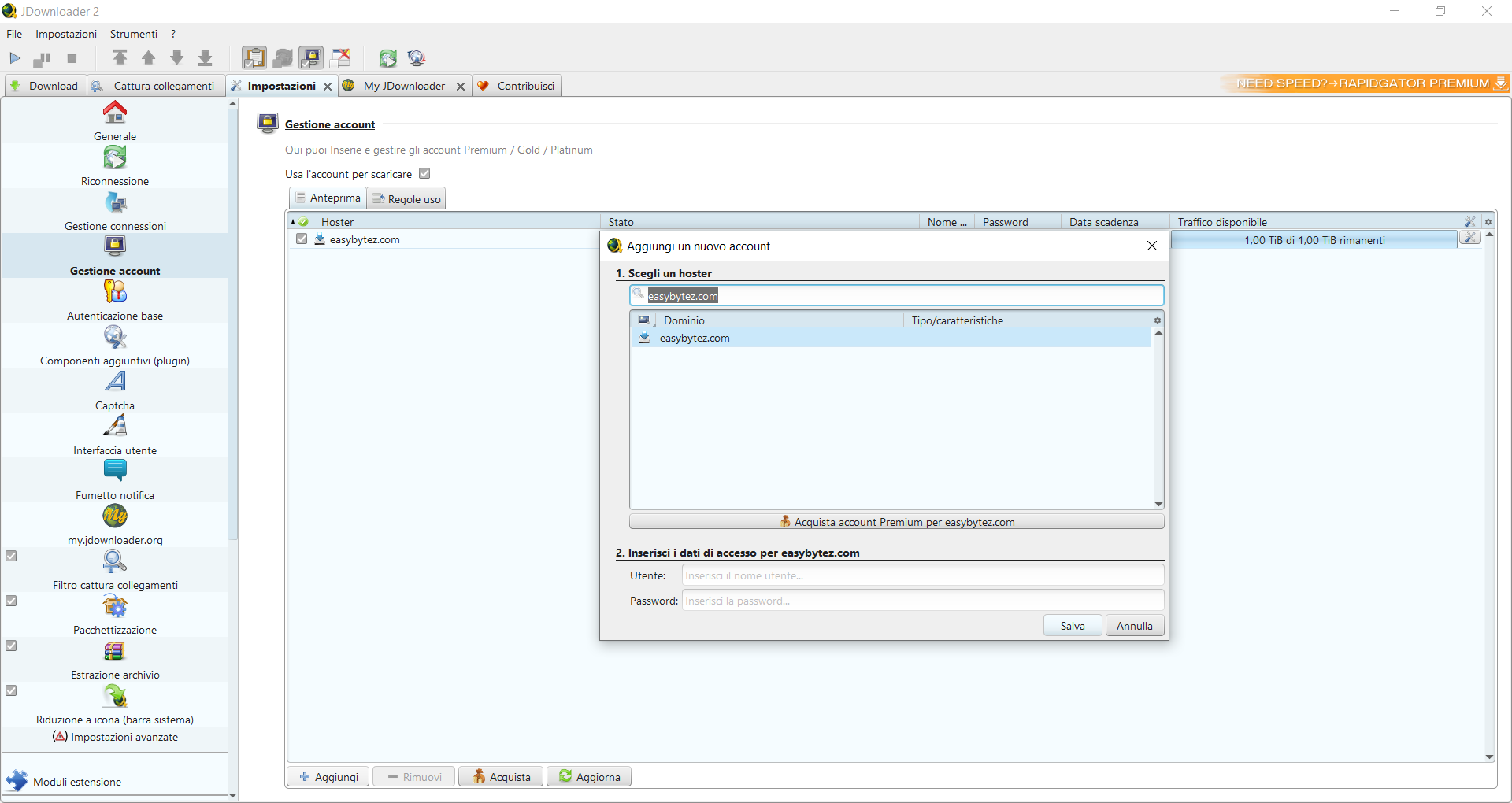Switch to the Contribuisci tab
This screenshot has height=803, width=1512.
[517, 86]
